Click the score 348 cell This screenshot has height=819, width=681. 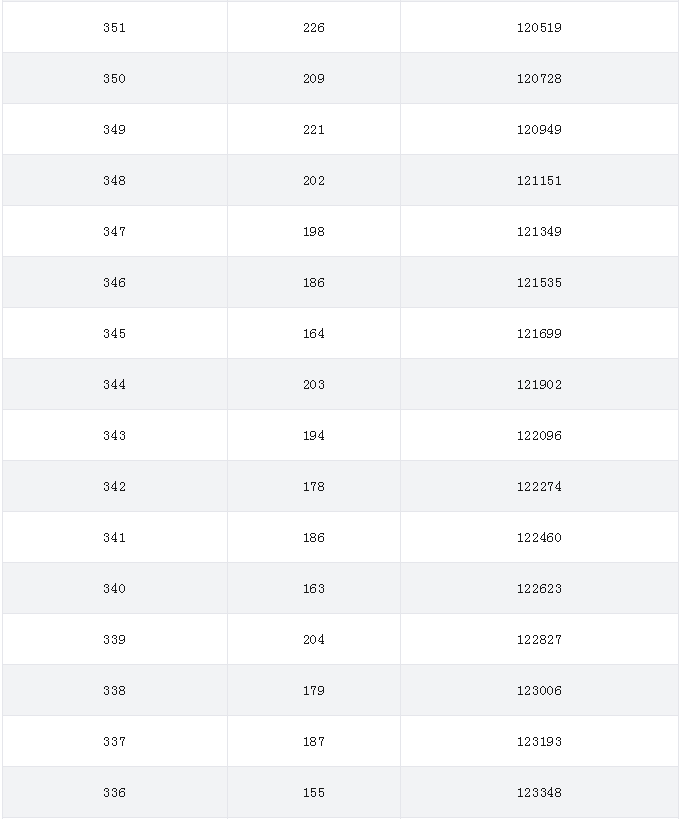point(114,180)
